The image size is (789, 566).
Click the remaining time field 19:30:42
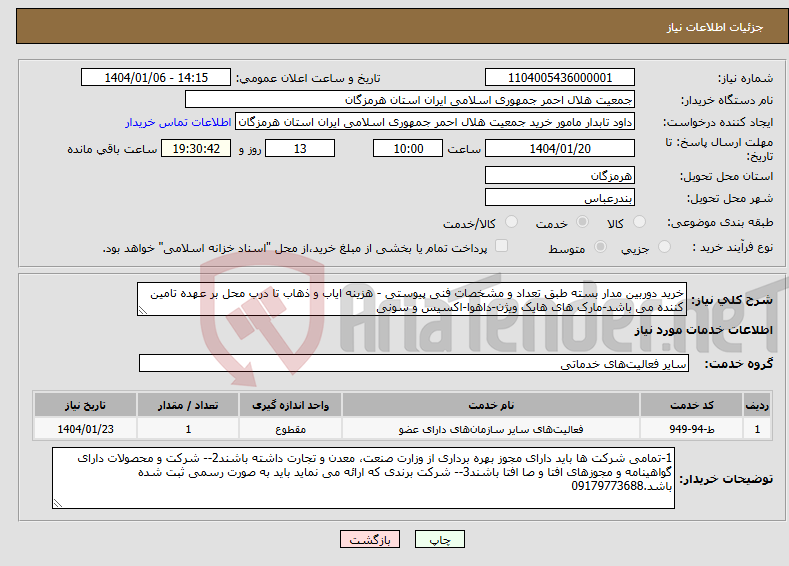coord(196,148)
